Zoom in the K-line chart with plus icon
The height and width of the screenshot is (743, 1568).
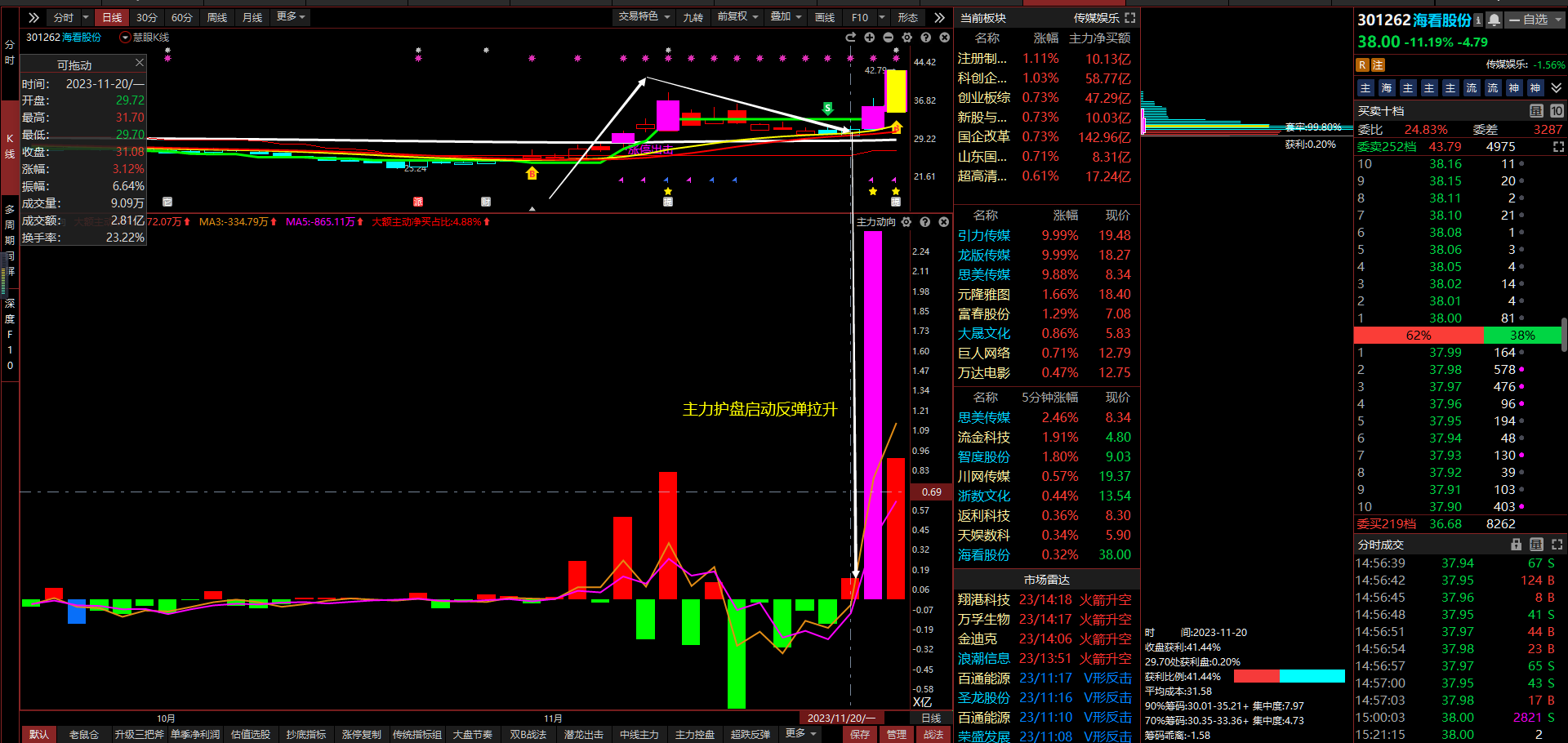point(870,38)
